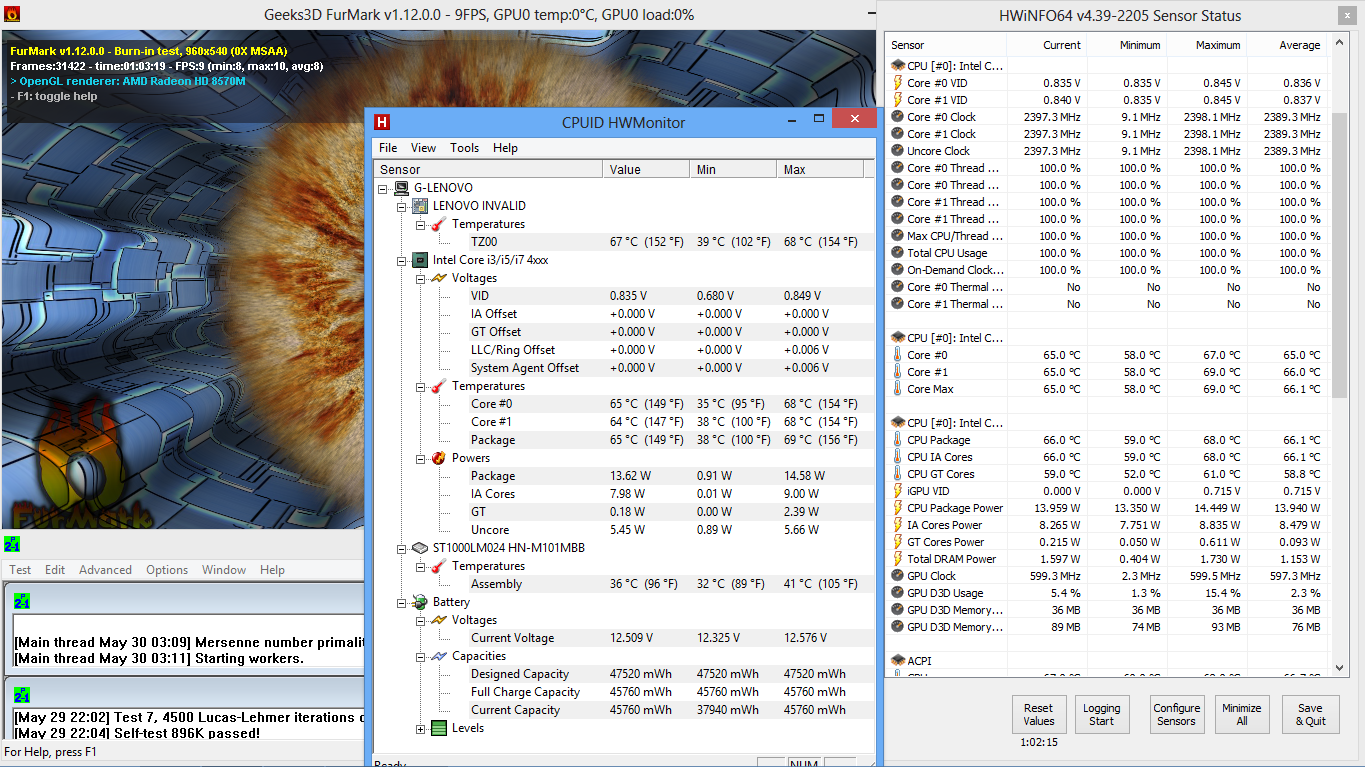
Task: Select the Total DRAM Power row
Action: click(x=1107, y=559)
